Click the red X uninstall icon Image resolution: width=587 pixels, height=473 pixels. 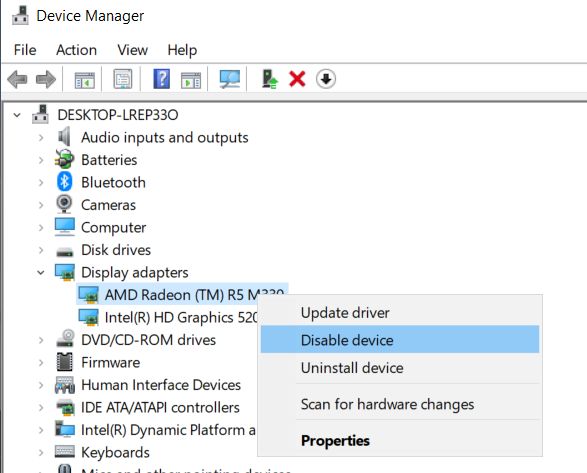tap(297, 79)
